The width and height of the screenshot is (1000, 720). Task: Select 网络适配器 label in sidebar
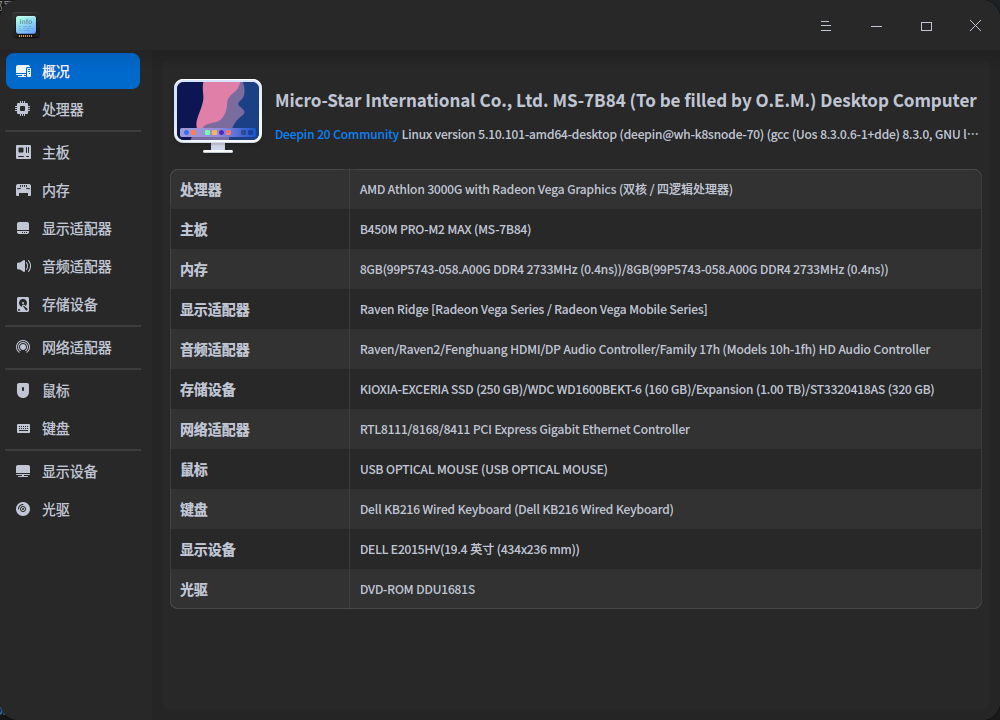77,348
